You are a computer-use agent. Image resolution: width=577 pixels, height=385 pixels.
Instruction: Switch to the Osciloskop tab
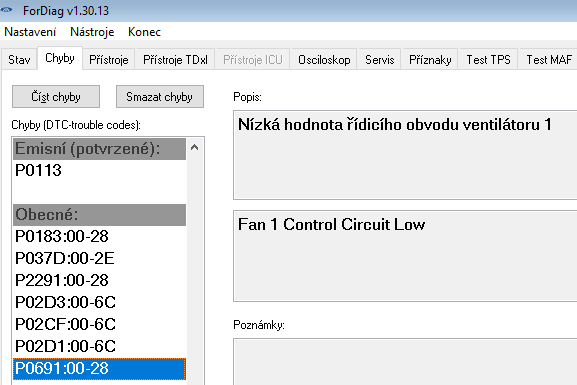point(324,59)
